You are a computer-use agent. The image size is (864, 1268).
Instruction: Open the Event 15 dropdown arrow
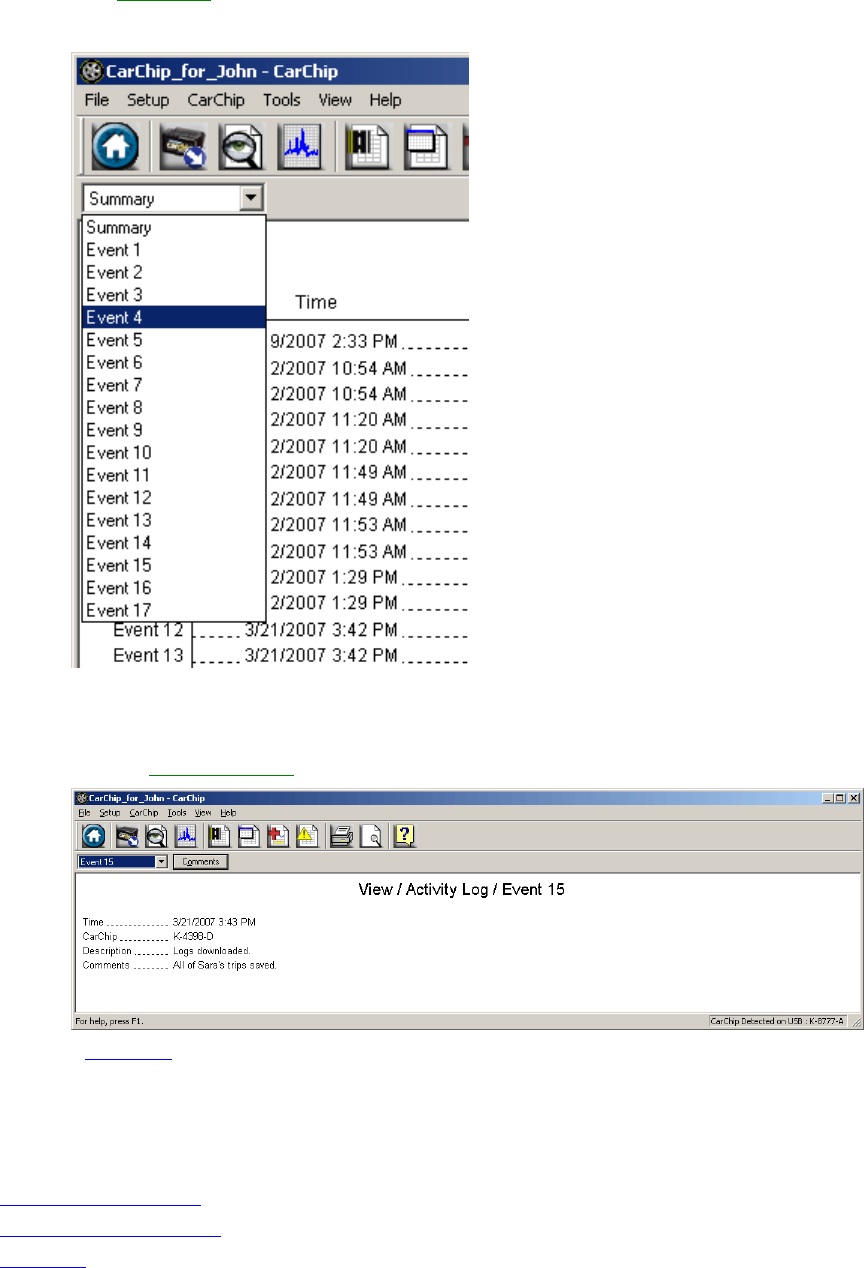[x=162, y=861]
